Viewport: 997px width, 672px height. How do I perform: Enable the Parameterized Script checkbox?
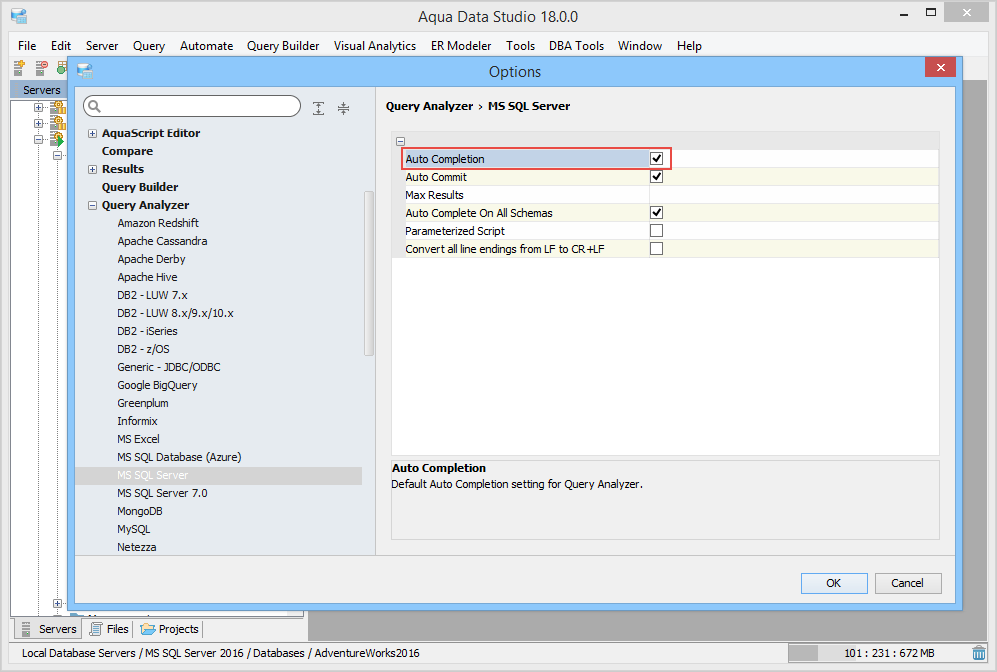[656, 230]
